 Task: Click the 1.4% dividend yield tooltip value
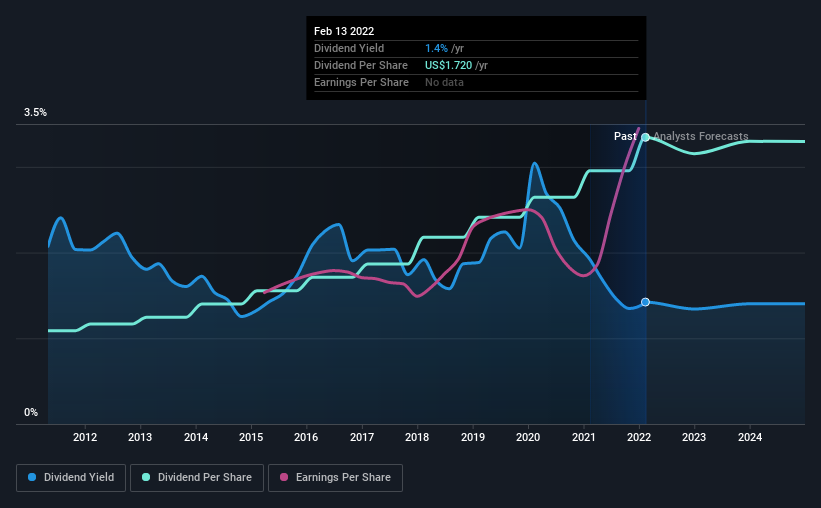[436, 48]
